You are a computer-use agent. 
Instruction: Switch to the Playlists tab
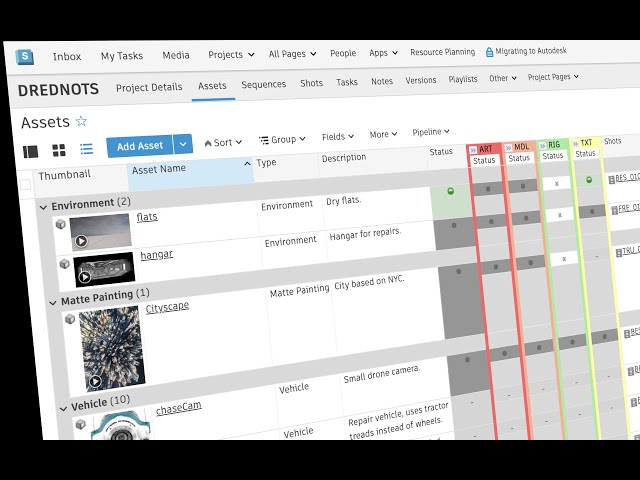point(463,79)
